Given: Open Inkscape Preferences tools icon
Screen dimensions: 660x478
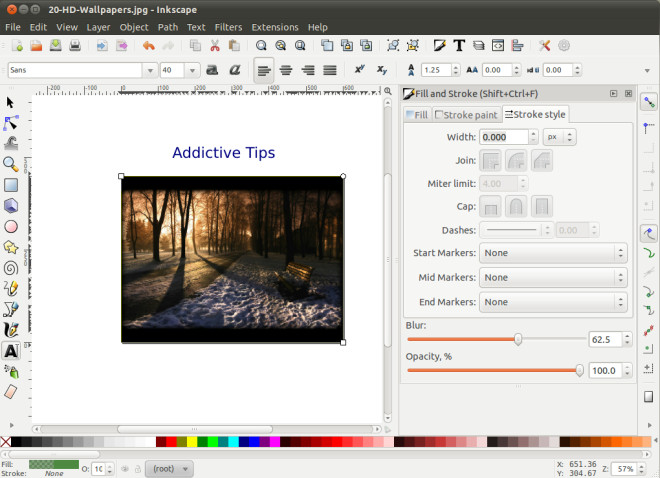Looking at the screenshot, I should [545, 45].
